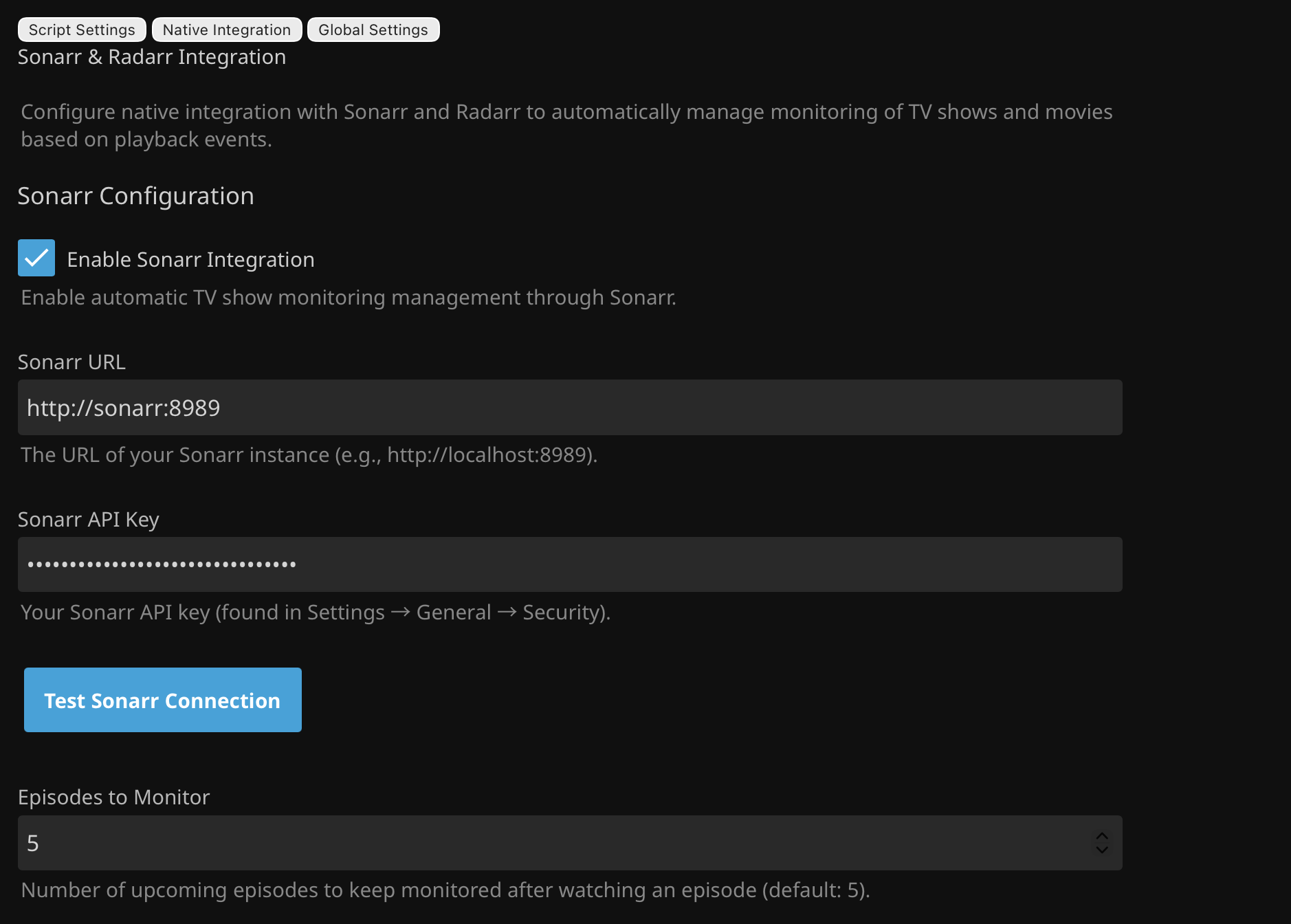Select the Sonarr Configuration heading
This screenshot has width=1291, height=924.
click(x=135, y=196)
